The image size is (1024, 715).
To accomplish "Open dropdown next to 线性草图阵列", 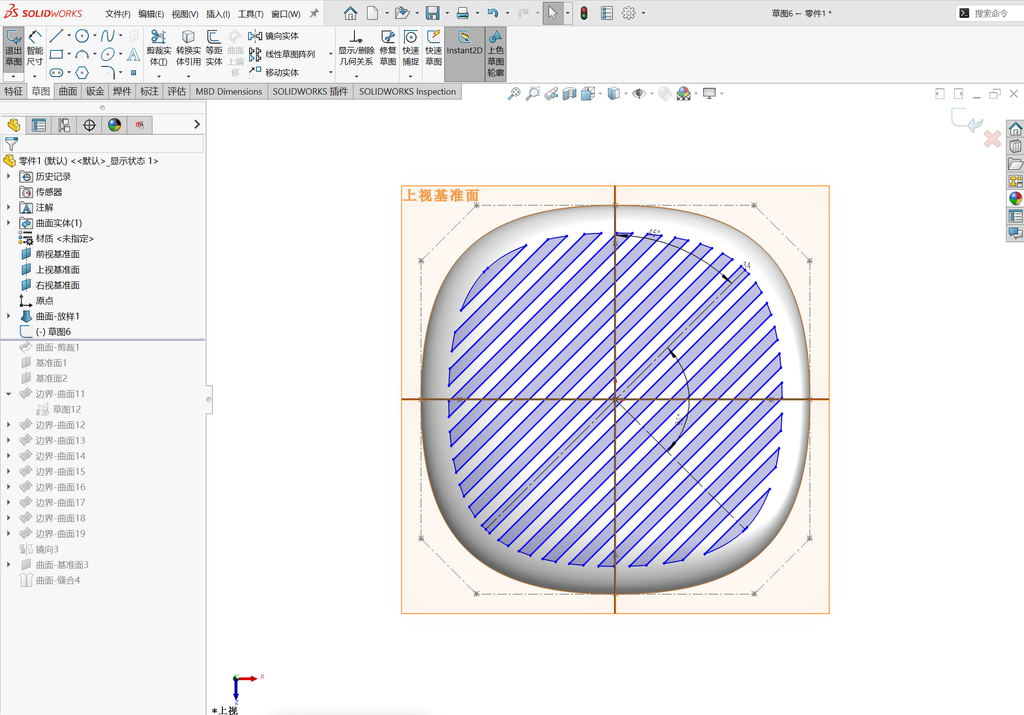I will 330,54.
